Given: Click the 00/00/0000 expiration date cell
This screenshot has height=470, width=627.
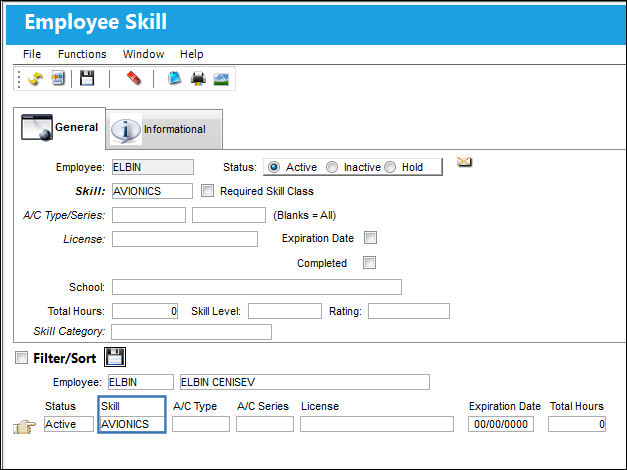Looking at the screenshot, I should 501,424.
